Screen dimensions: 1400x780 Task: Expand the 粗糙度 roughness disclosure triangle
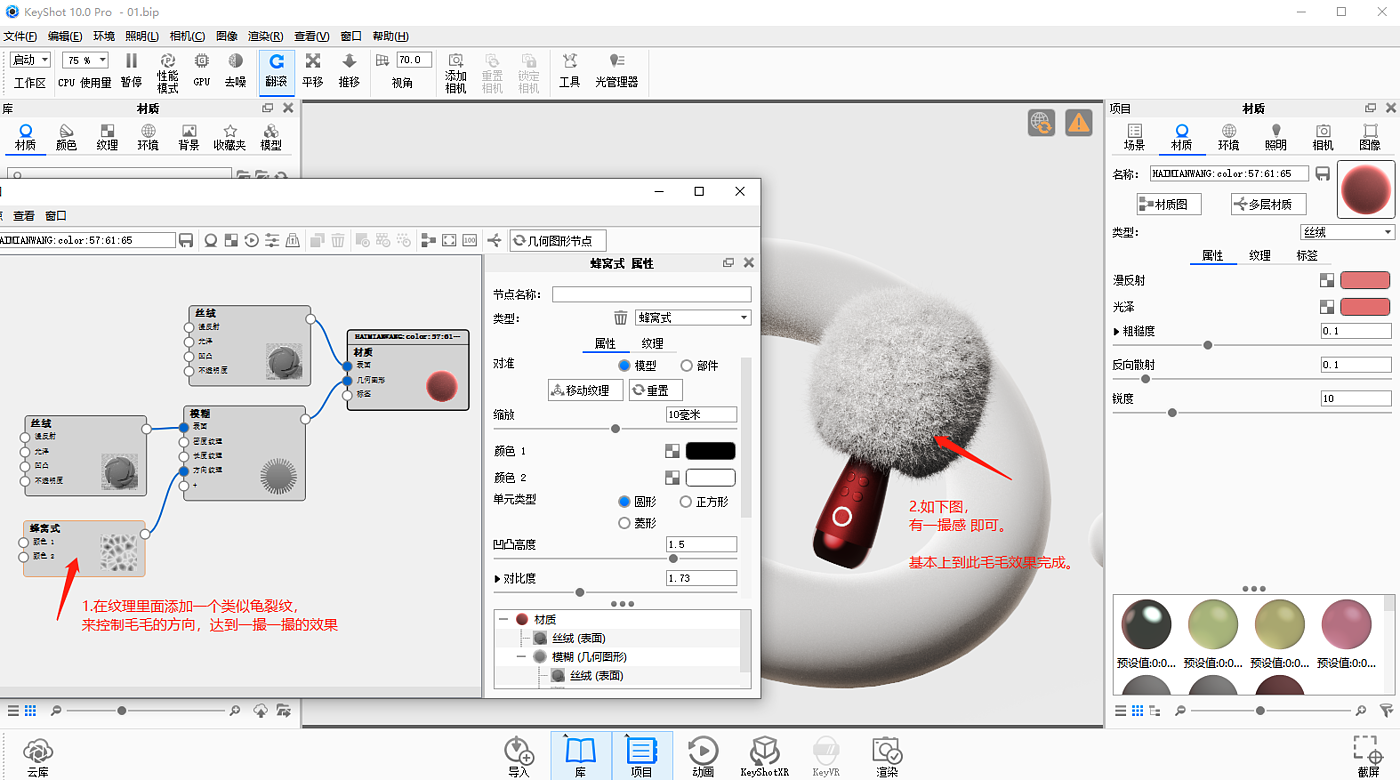[1117, 331]
